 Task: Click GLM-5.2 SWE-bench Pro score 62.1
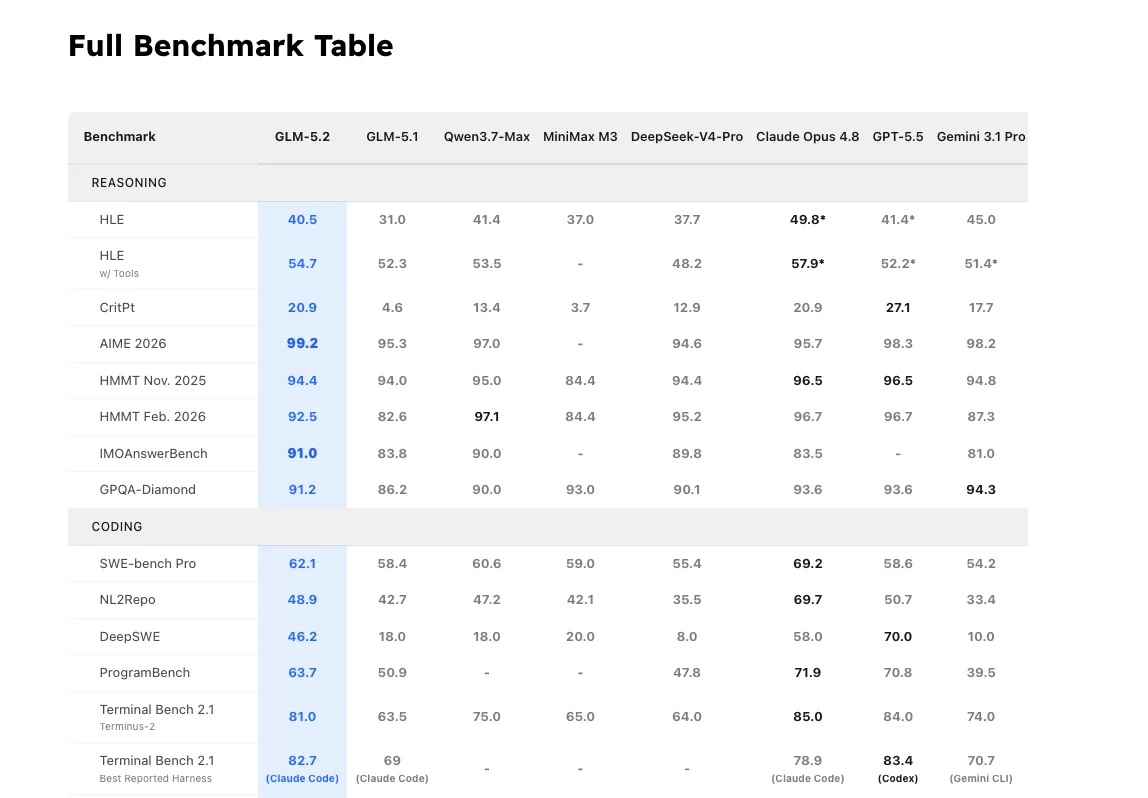302,564
